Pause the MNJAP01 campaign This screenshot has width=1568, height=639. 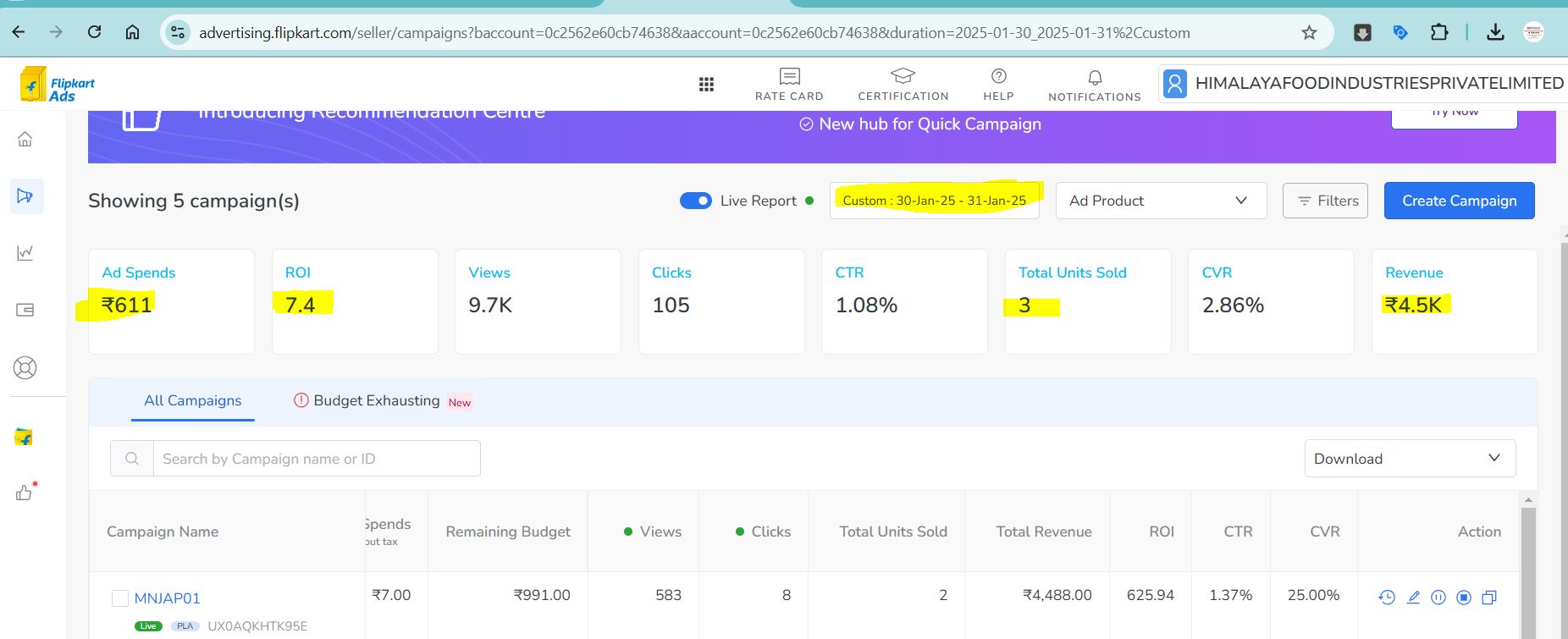[x=1438, y=598]
